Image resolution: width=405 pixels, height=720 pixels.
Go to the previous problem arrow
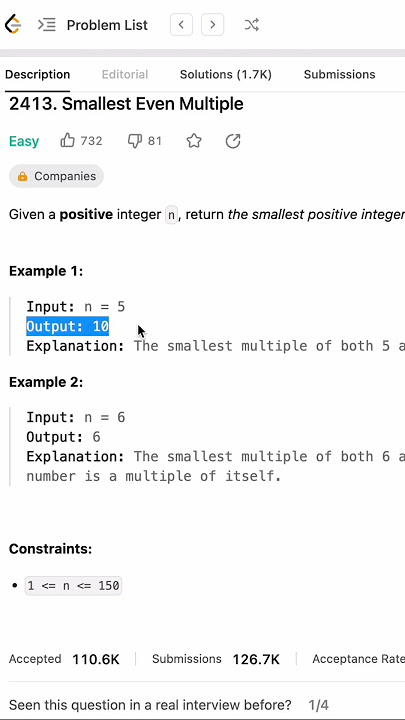[x=181, y=25]
